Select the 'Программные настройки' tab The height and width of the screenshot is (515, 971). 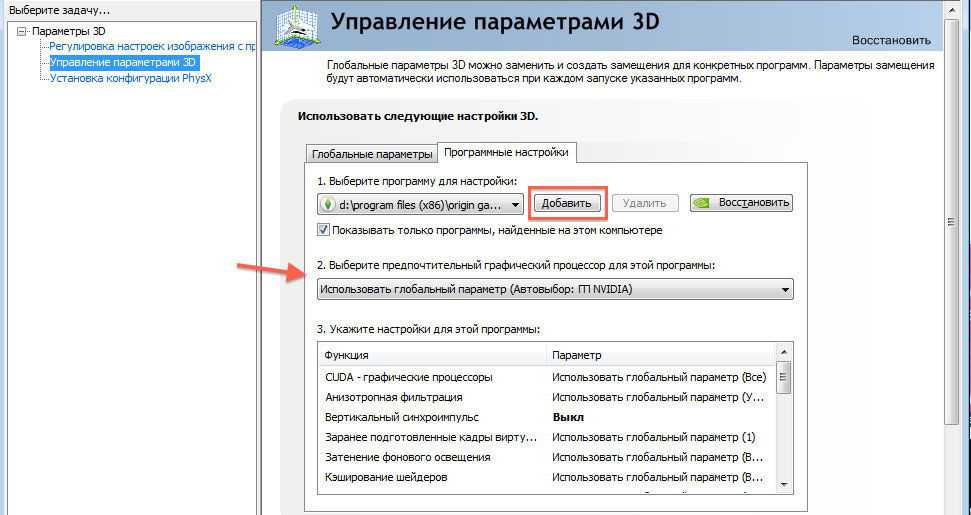tap(506, 152)
